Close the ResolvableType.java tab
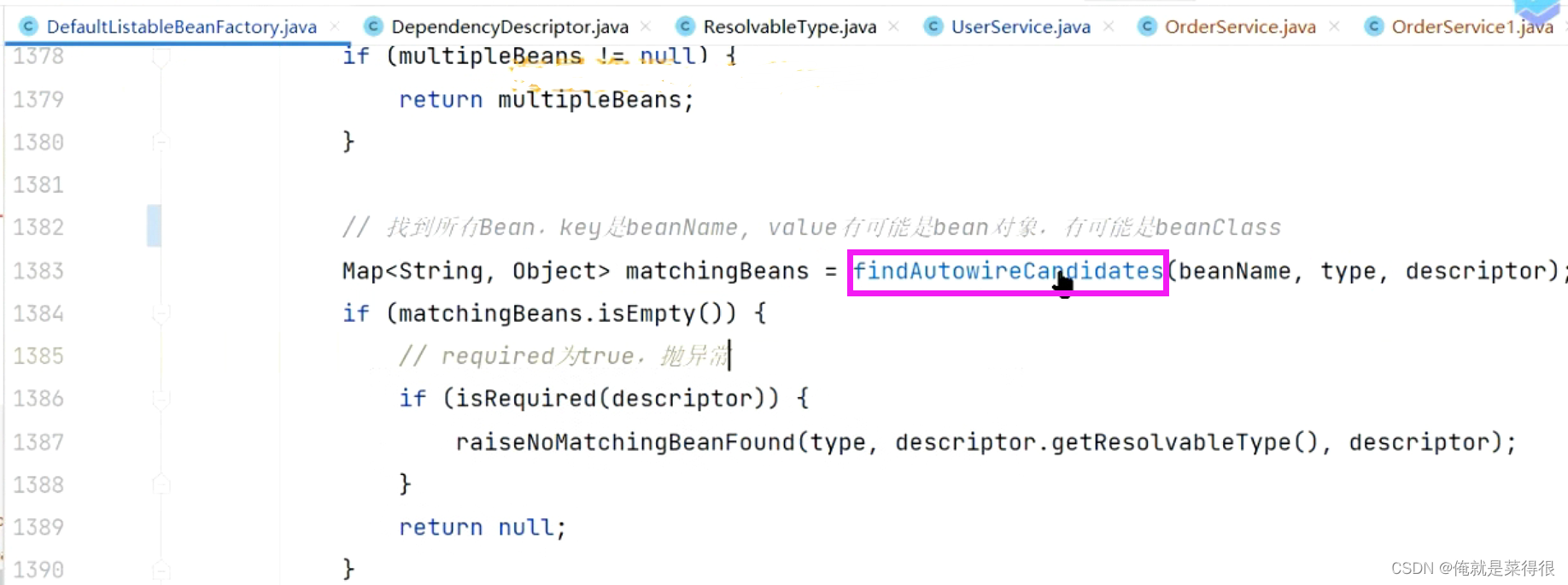Viewport: 1568px width, 585px height. pyautogui.click(x=893, y=26)
